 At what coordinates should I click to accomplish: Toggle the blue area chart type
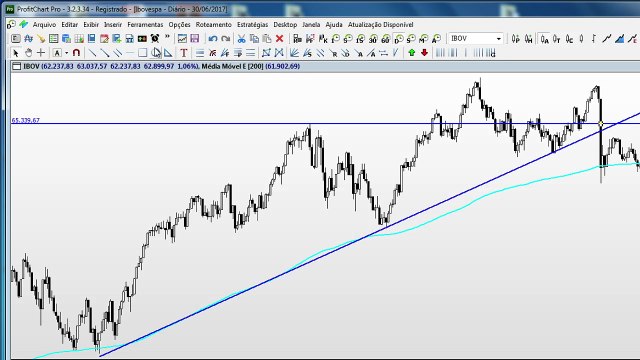(x=620, y=39)
